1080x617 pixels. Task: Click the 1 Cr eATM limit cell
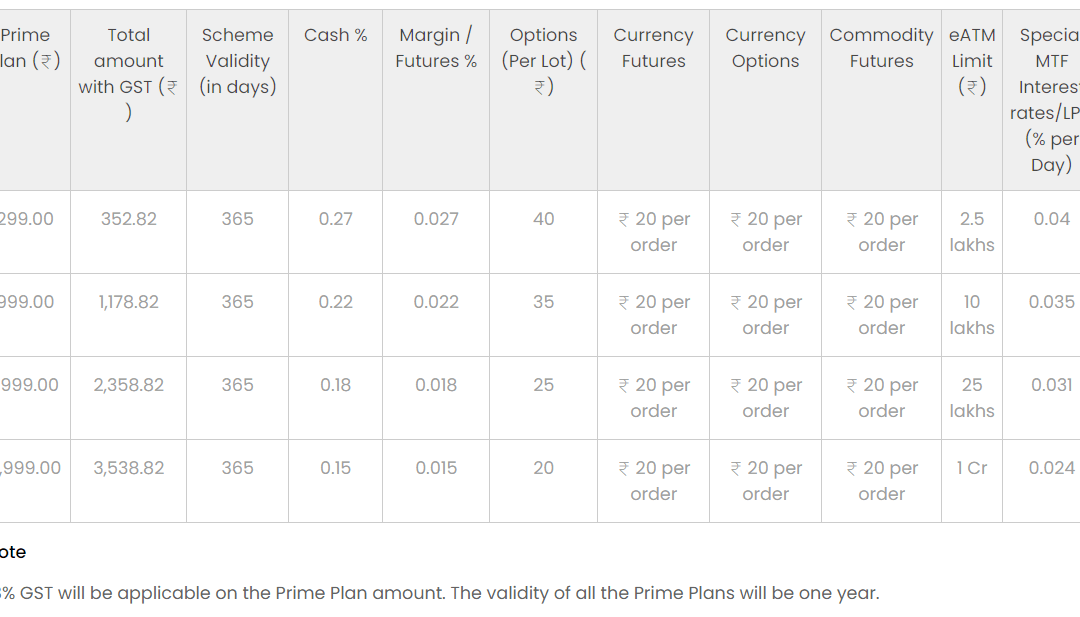(972, 468)
